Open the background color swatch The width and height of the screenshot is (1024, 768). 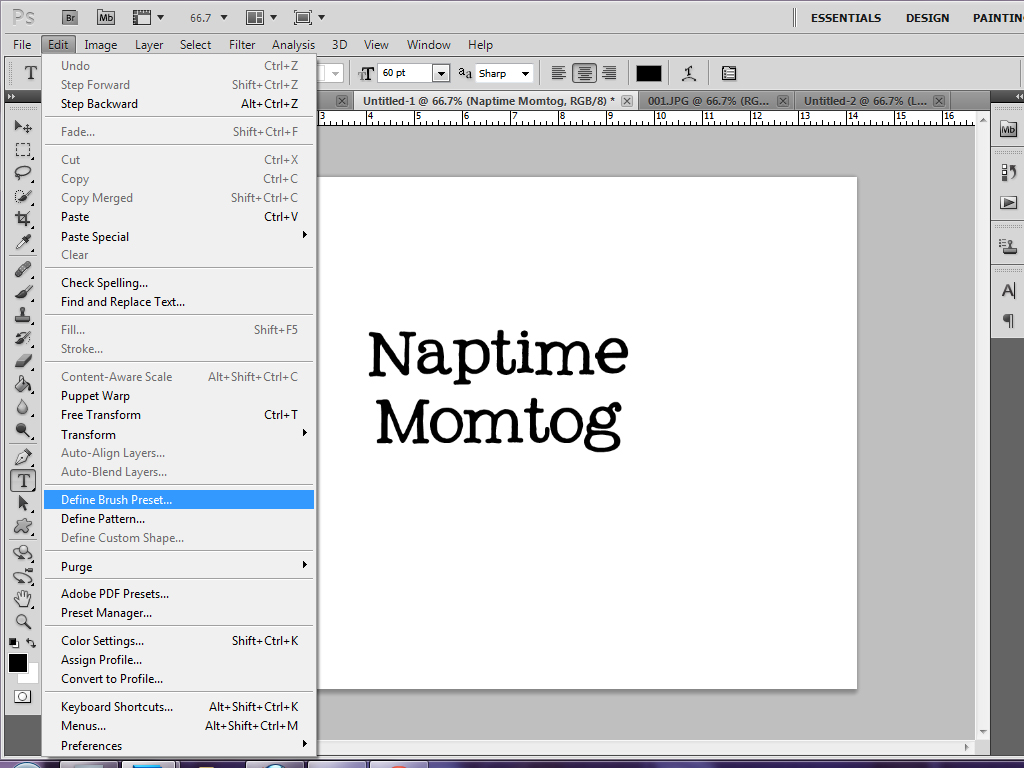pyautogui.click(x=33, y=677)
